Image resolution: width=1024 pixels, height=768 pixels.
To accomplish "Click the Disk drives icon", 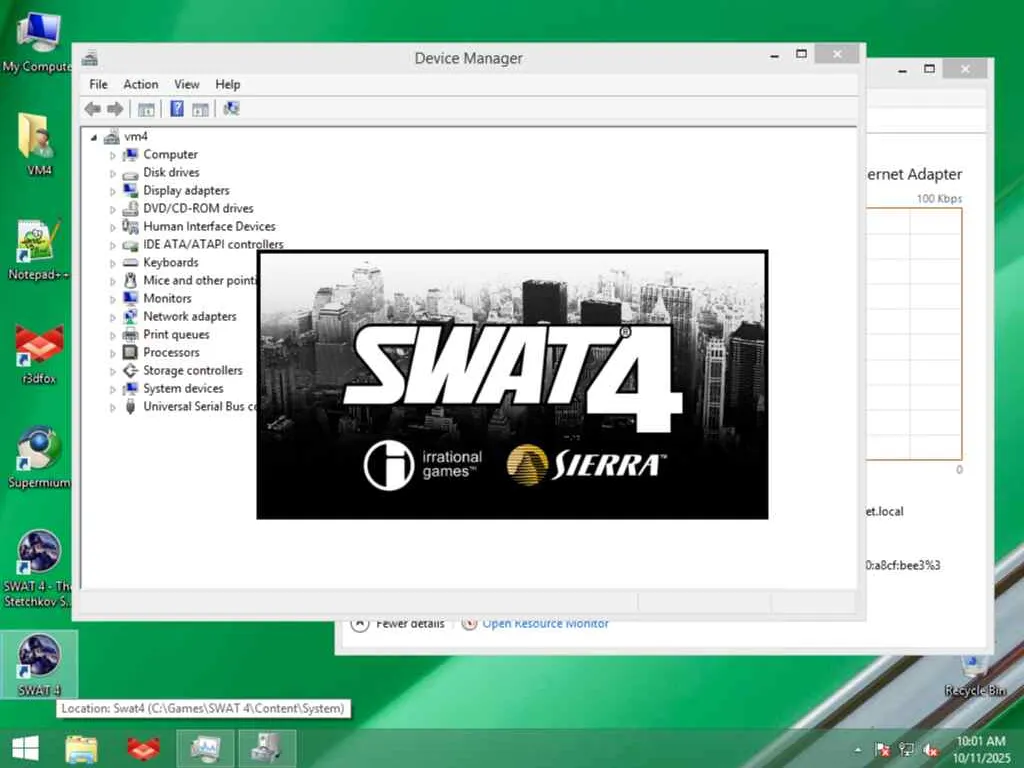I will click(131, 173).
